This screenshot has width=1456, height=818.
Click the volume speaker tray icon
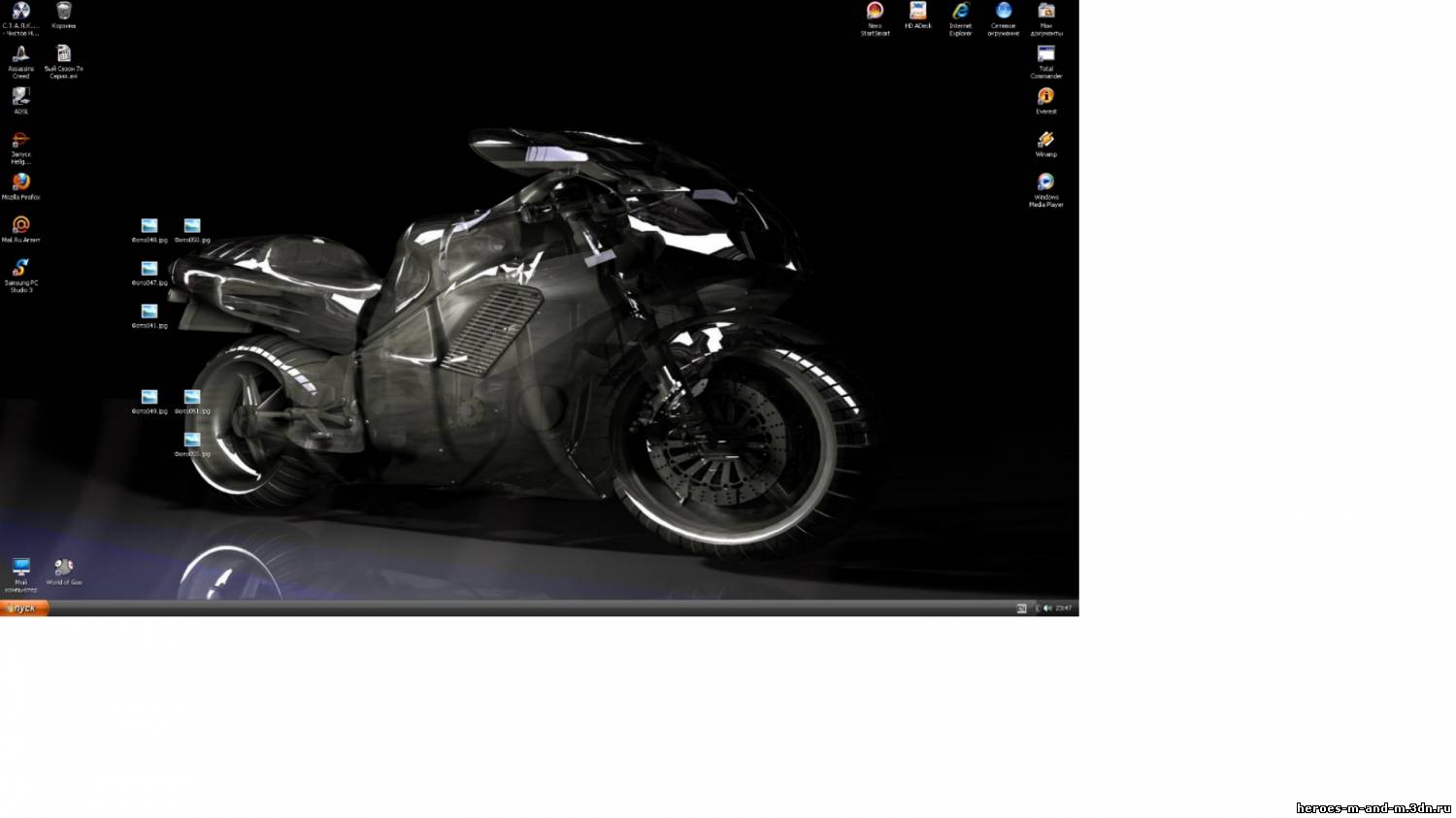coord(1047,608)
